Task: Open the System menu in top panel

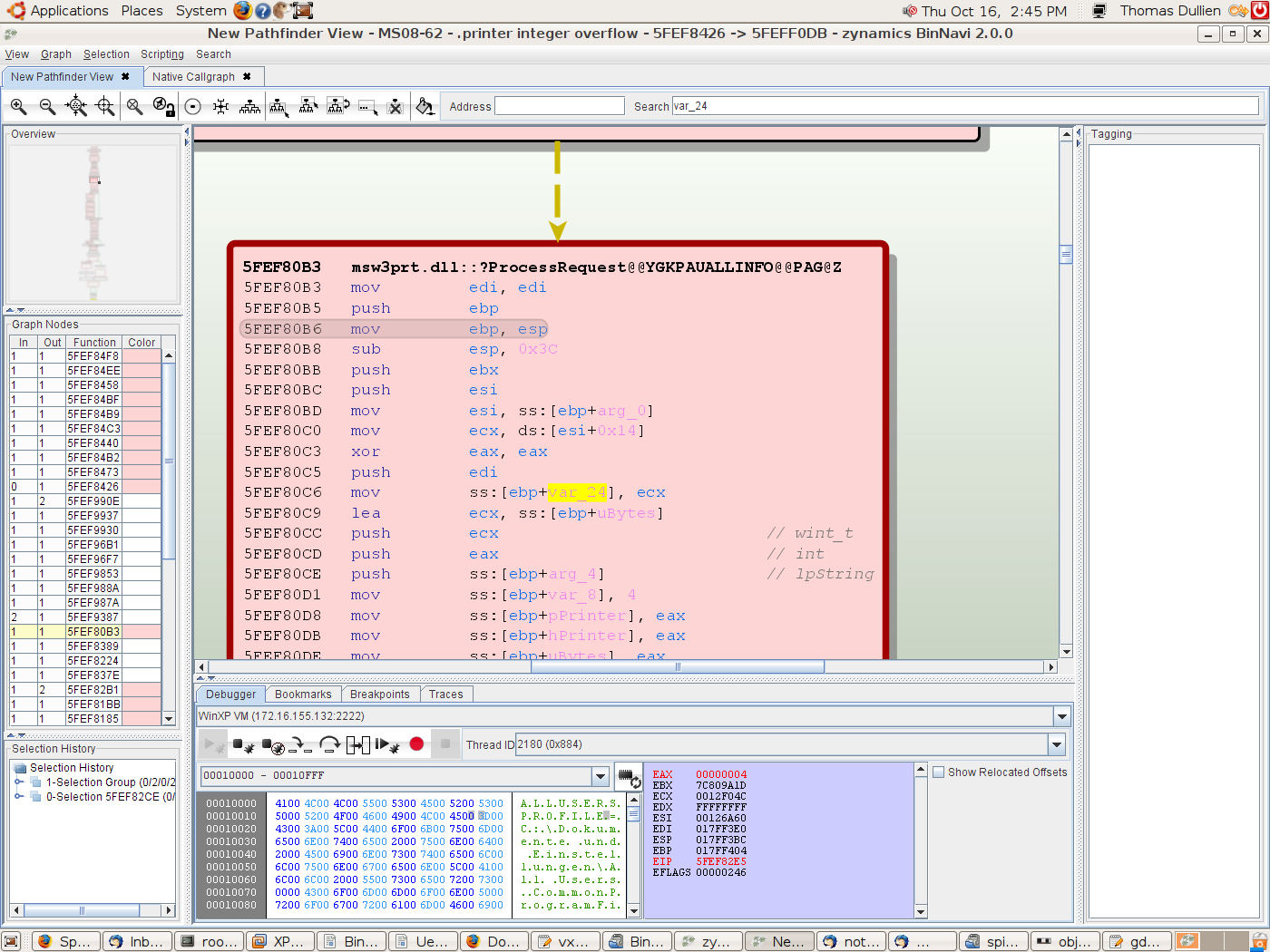Action: [x=200, y=11]
